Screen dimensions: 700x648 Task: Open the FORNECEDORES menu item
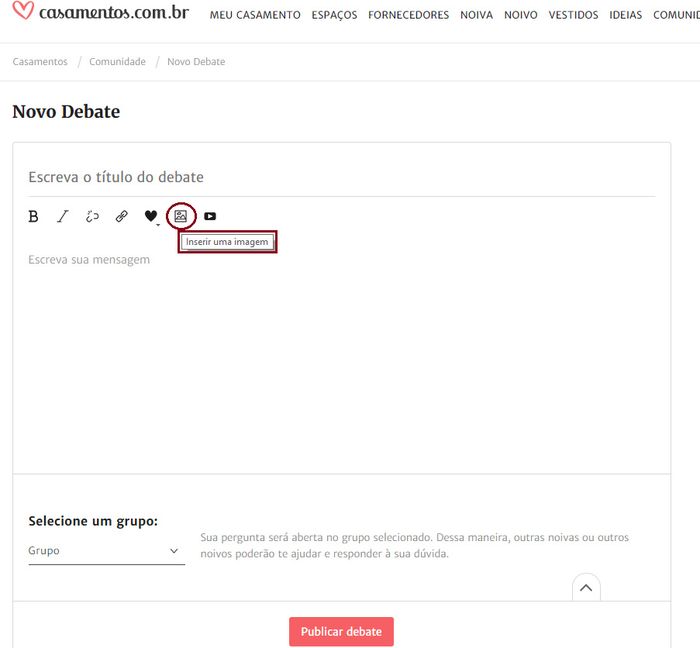point(408,15)
